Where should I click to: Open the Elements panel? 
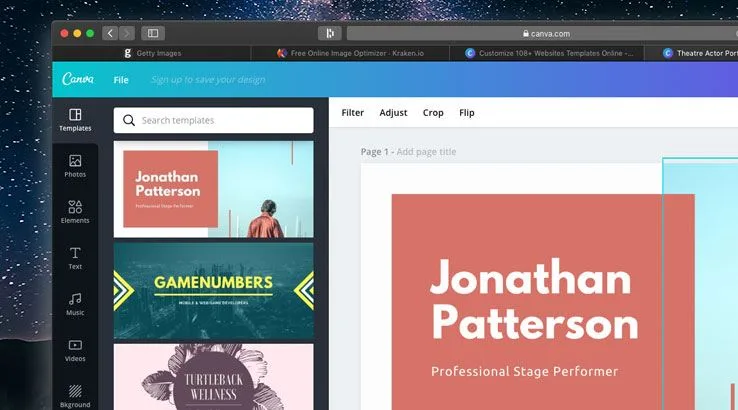[75, 211]
